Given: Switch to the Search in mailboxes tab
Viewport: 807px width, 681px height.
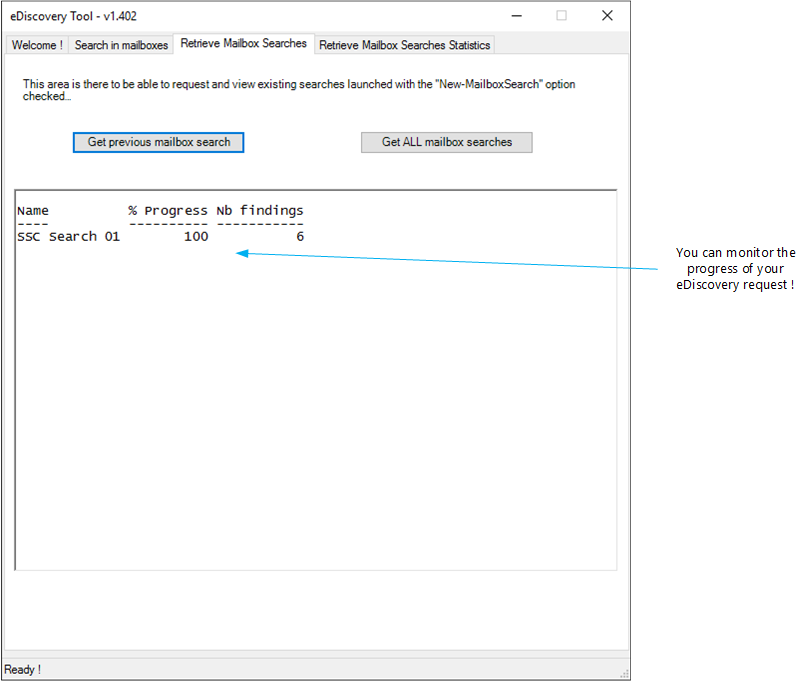Looking at the screenshot, I should (x=121, y=45).
